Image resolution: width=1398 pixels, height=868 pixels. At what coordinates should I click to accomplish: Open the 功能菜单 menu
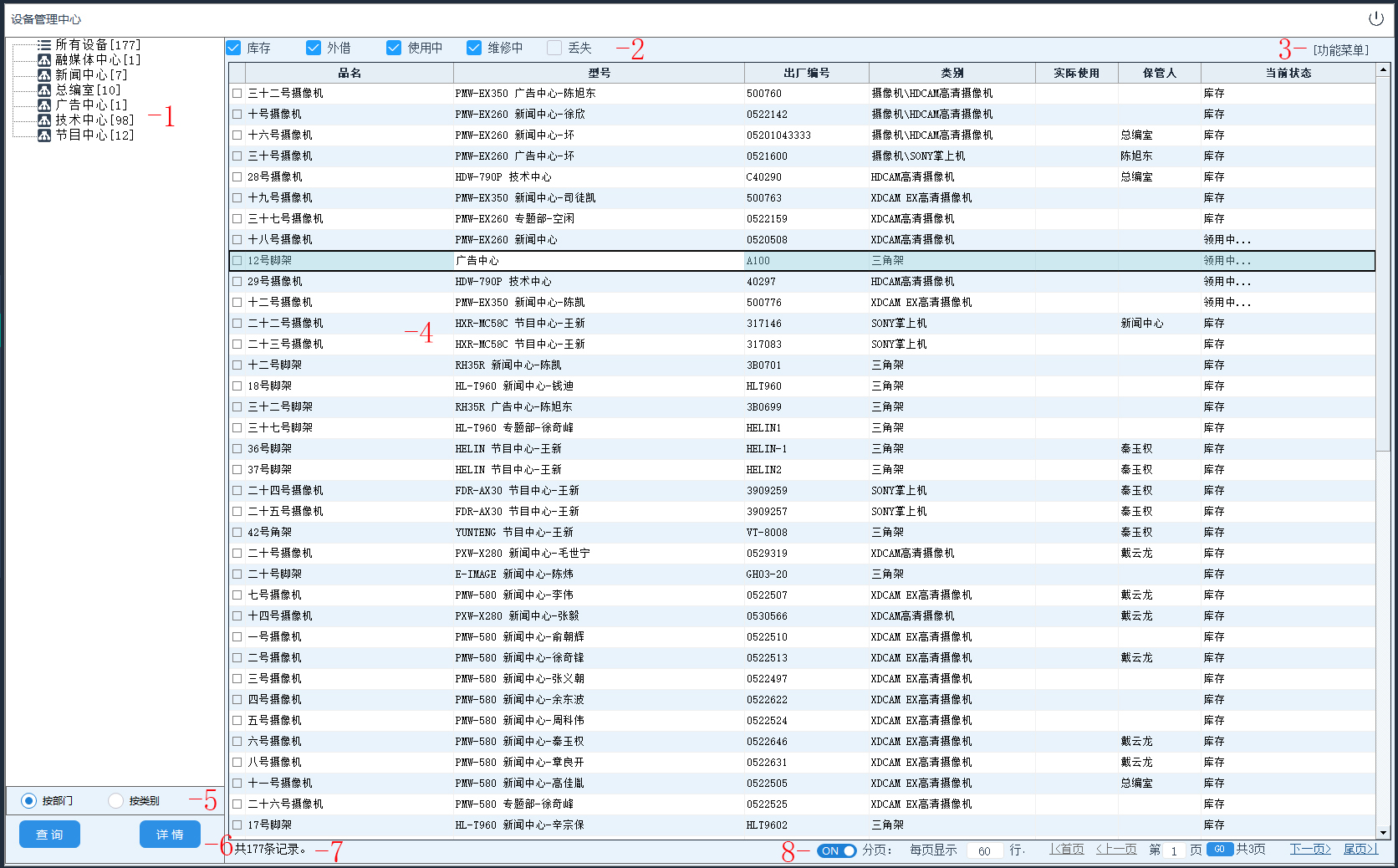pos(1340,50)
